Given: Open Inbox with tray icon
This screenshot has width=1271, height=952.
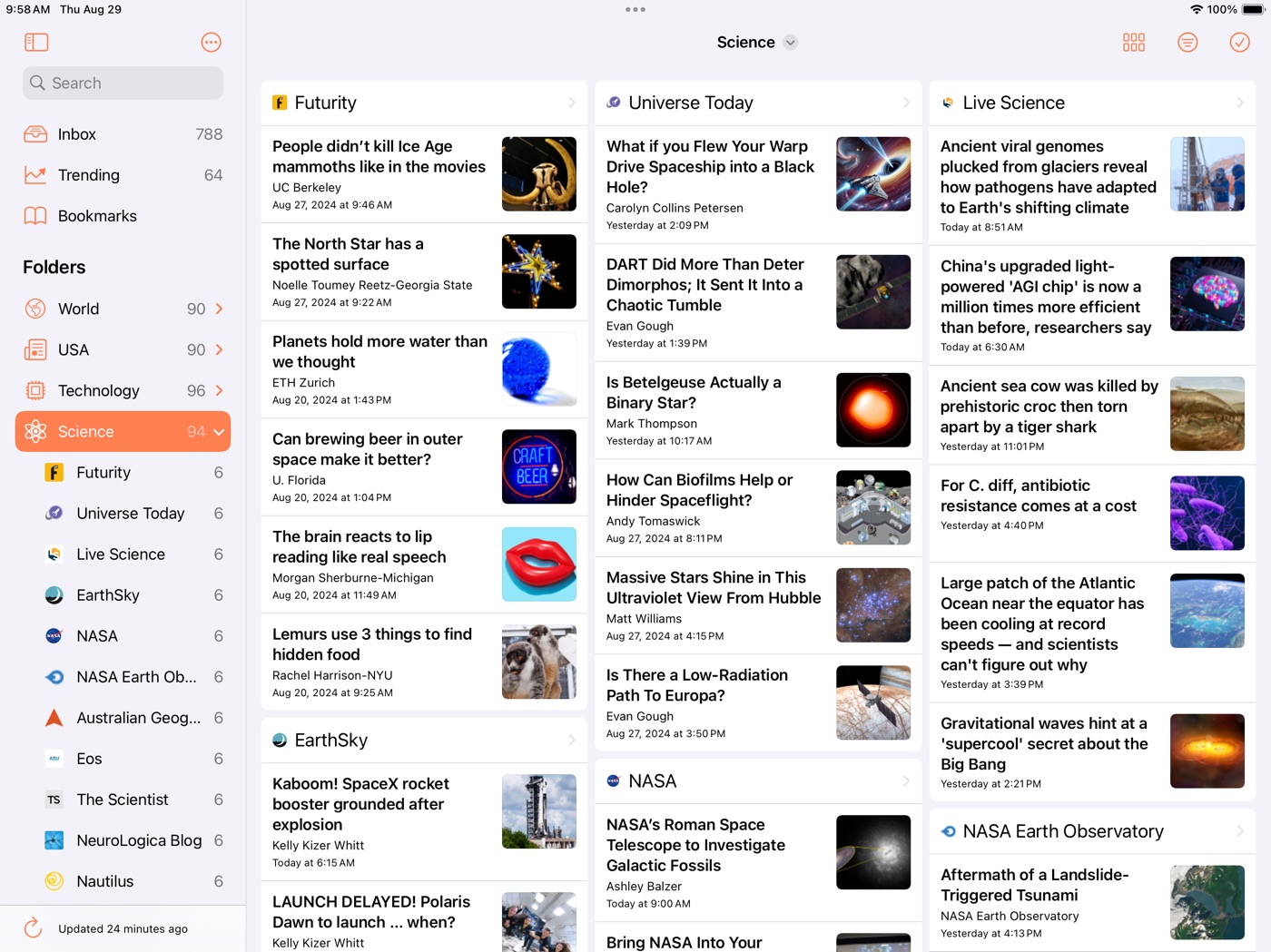Looking at the screenshot, I should click(x=123, y=134).
